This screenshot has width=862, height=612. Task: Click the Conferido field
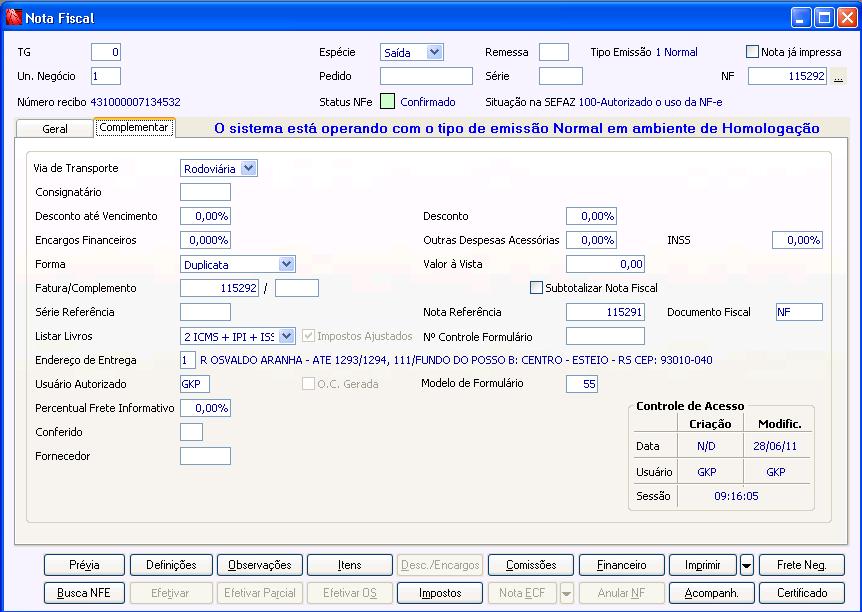[x=191, y=432]
